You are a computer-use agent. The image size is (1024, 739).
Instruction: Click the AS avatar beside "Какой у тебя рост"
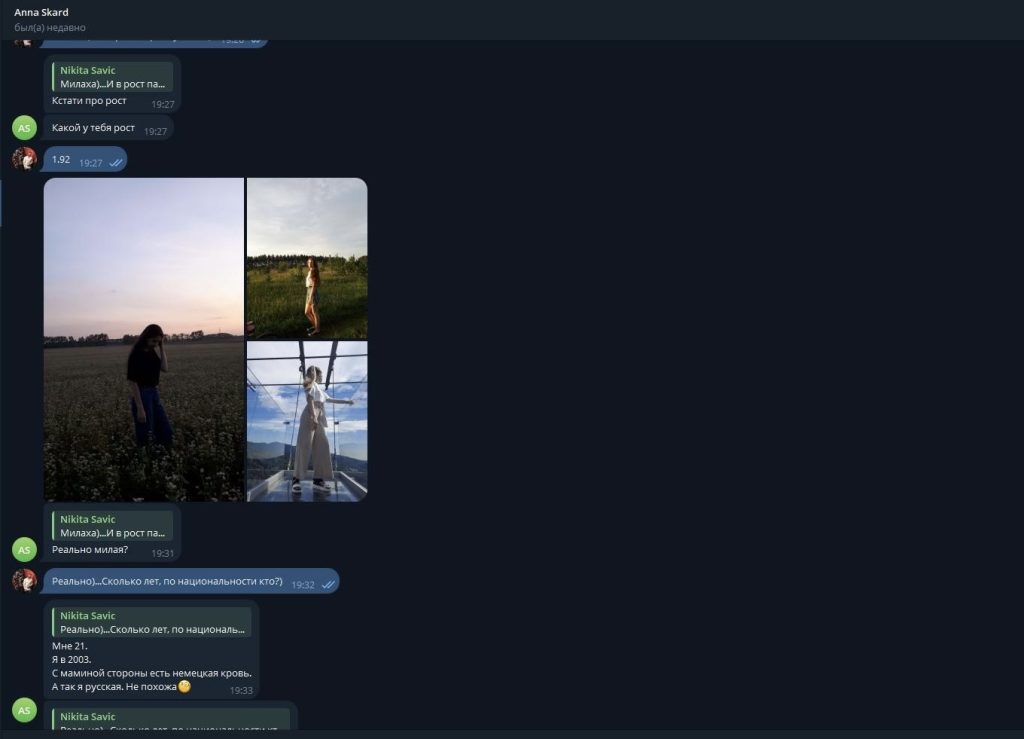click(x=24, y=128)
